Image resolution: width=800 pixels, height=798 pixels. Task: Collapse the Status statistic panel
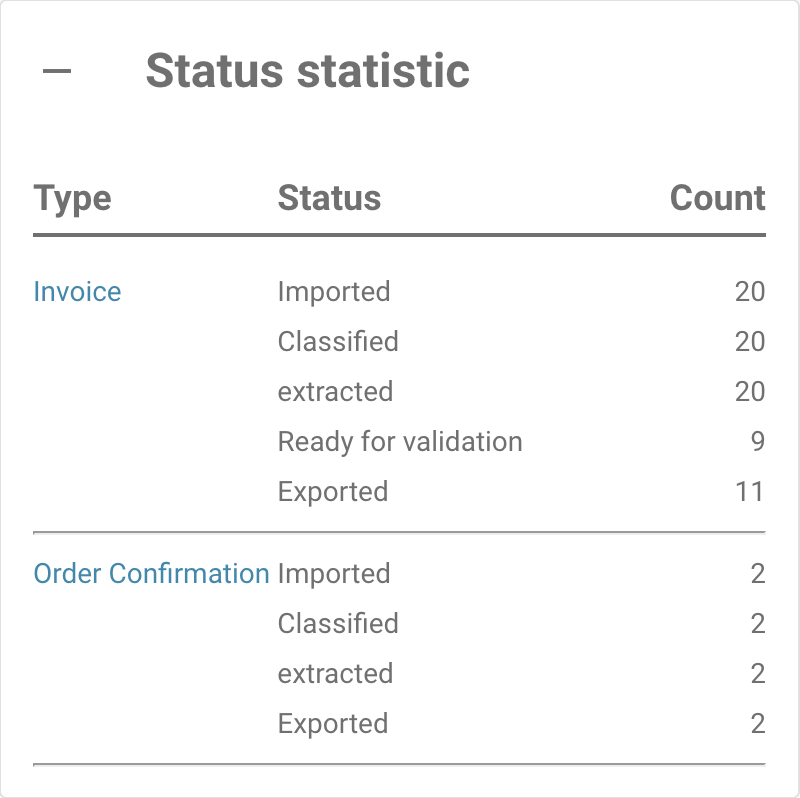tap(57, 70)
